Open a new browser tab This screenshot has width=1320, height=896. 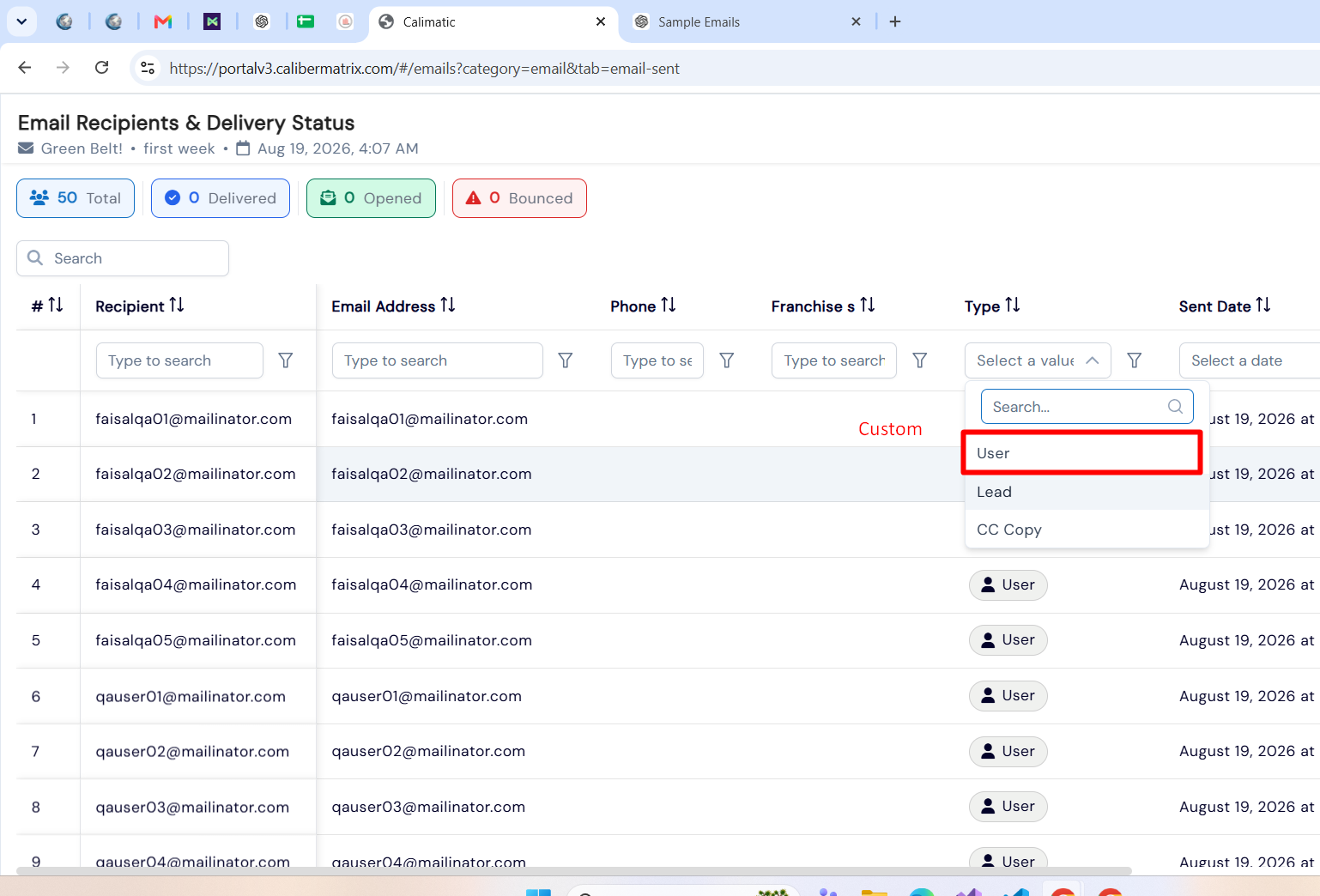pos(895,21)
